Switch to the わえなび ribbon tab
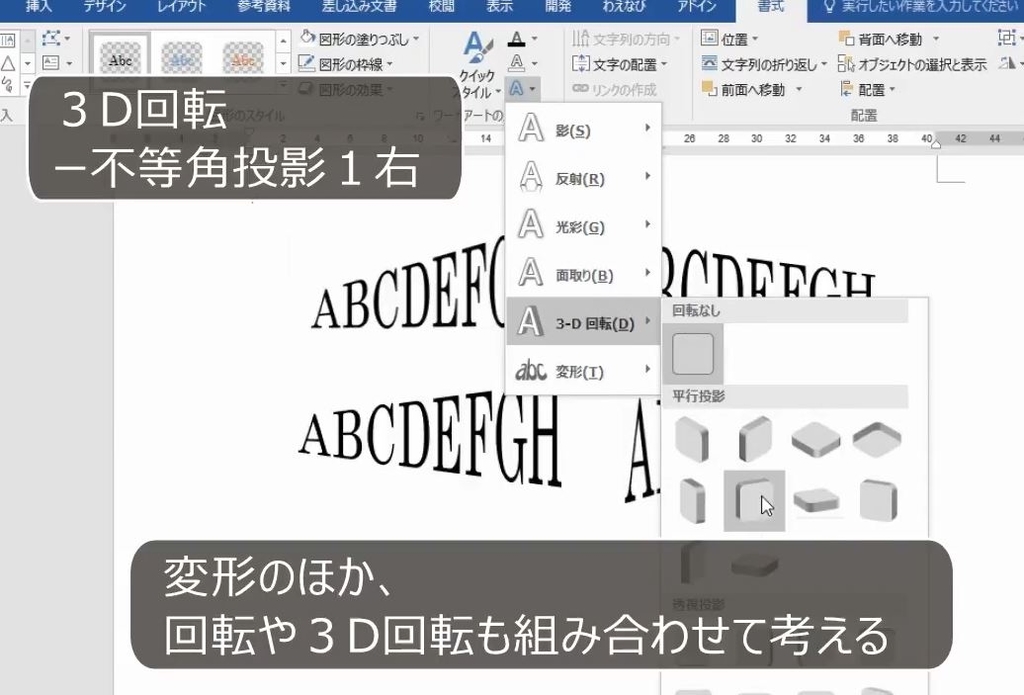This screenshot has height=695, width=1024. 624,7
